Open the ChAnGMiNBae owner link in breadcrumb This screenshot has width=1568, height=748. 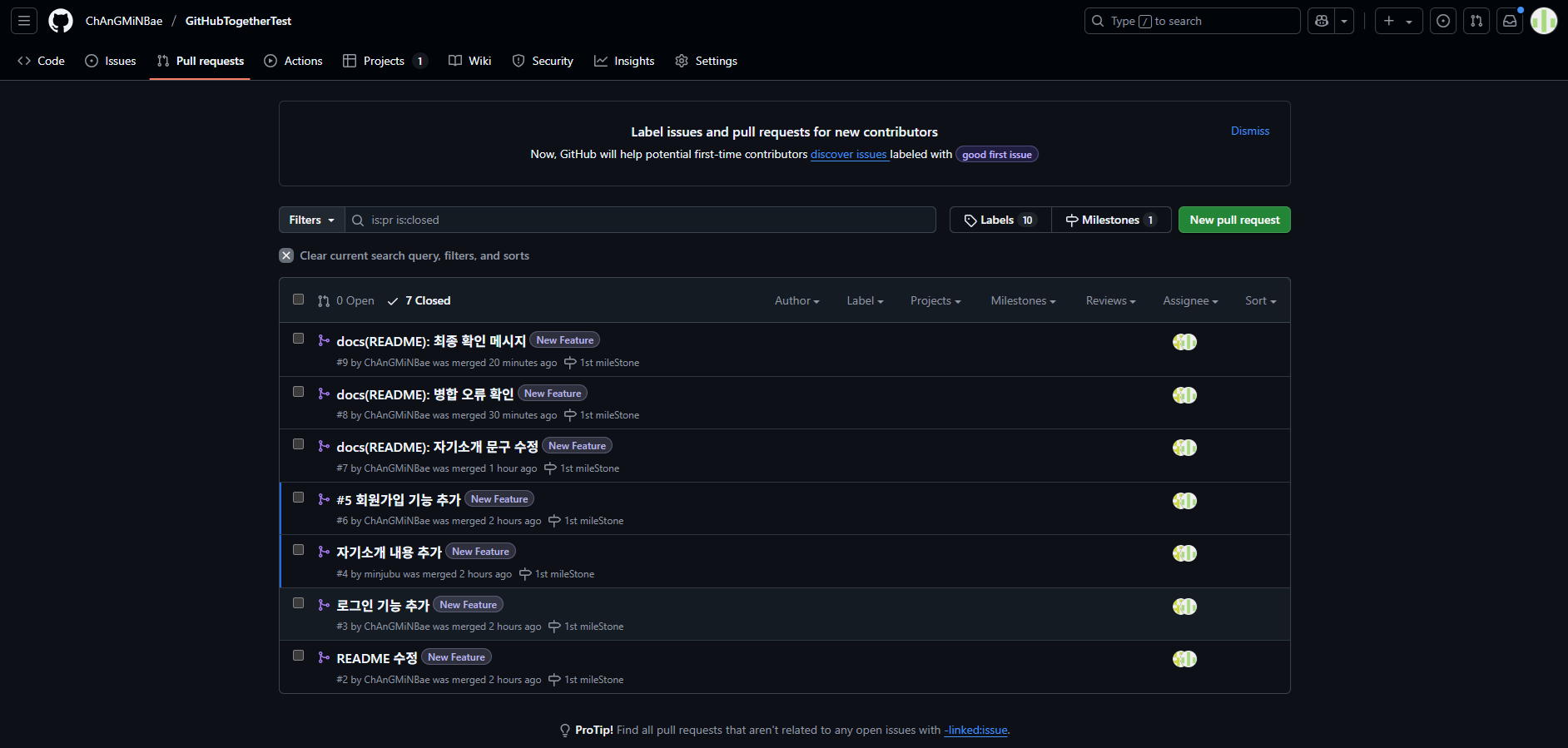tap(124, 21)
